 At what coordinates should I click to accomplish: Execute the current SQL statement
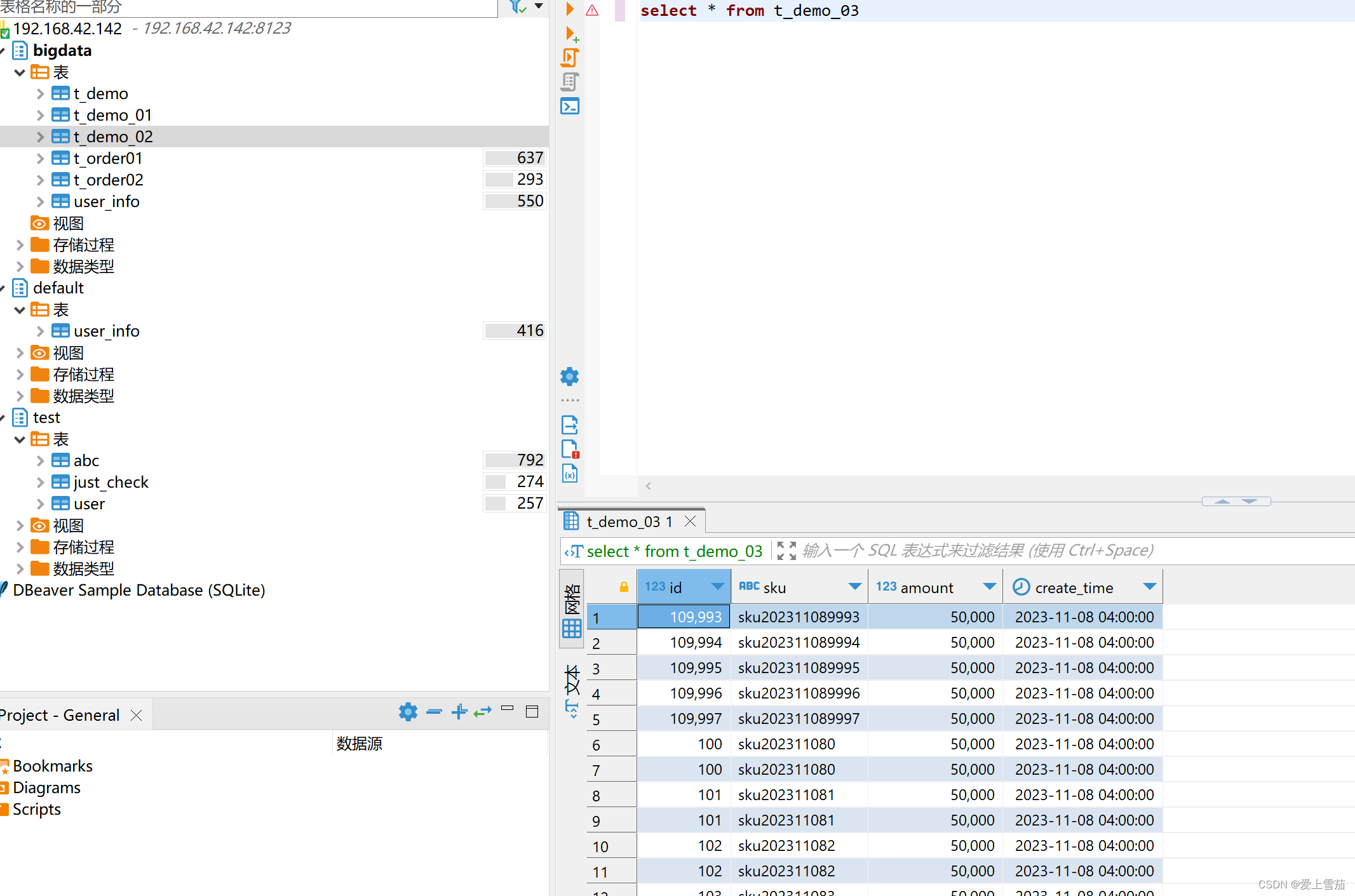coord(570,9)
